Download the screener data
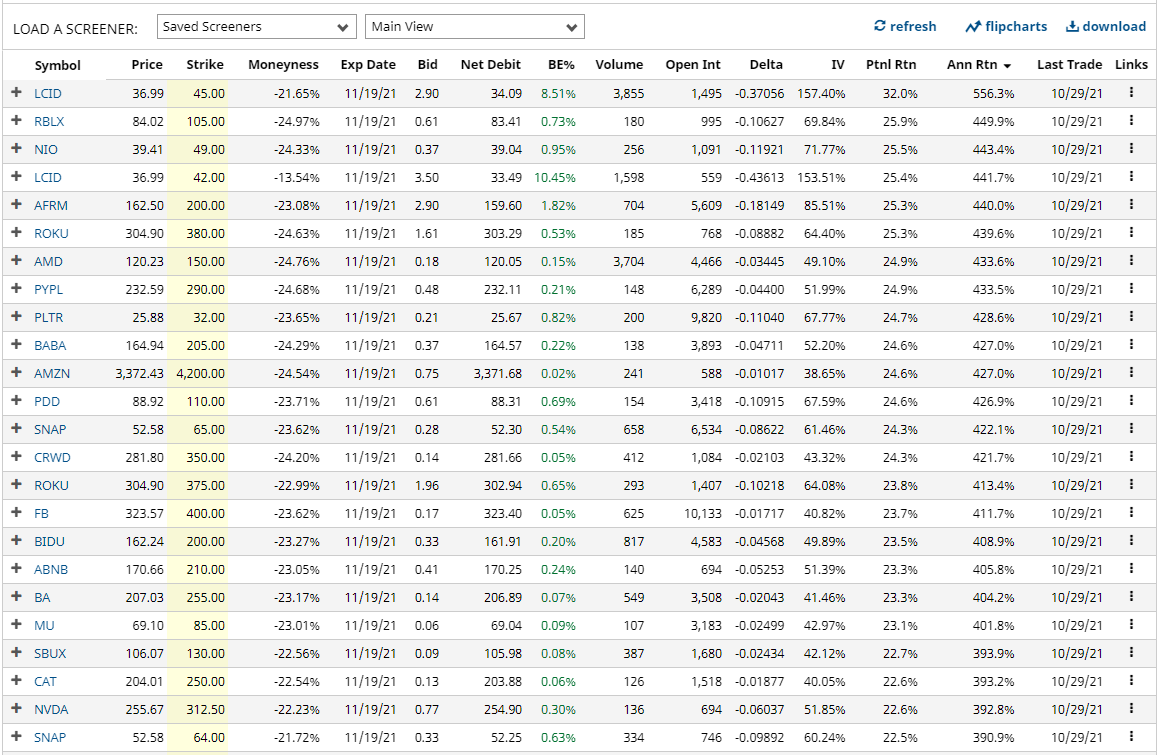The height and width of the screenshot is (755, 1158). pos(1106,27)
